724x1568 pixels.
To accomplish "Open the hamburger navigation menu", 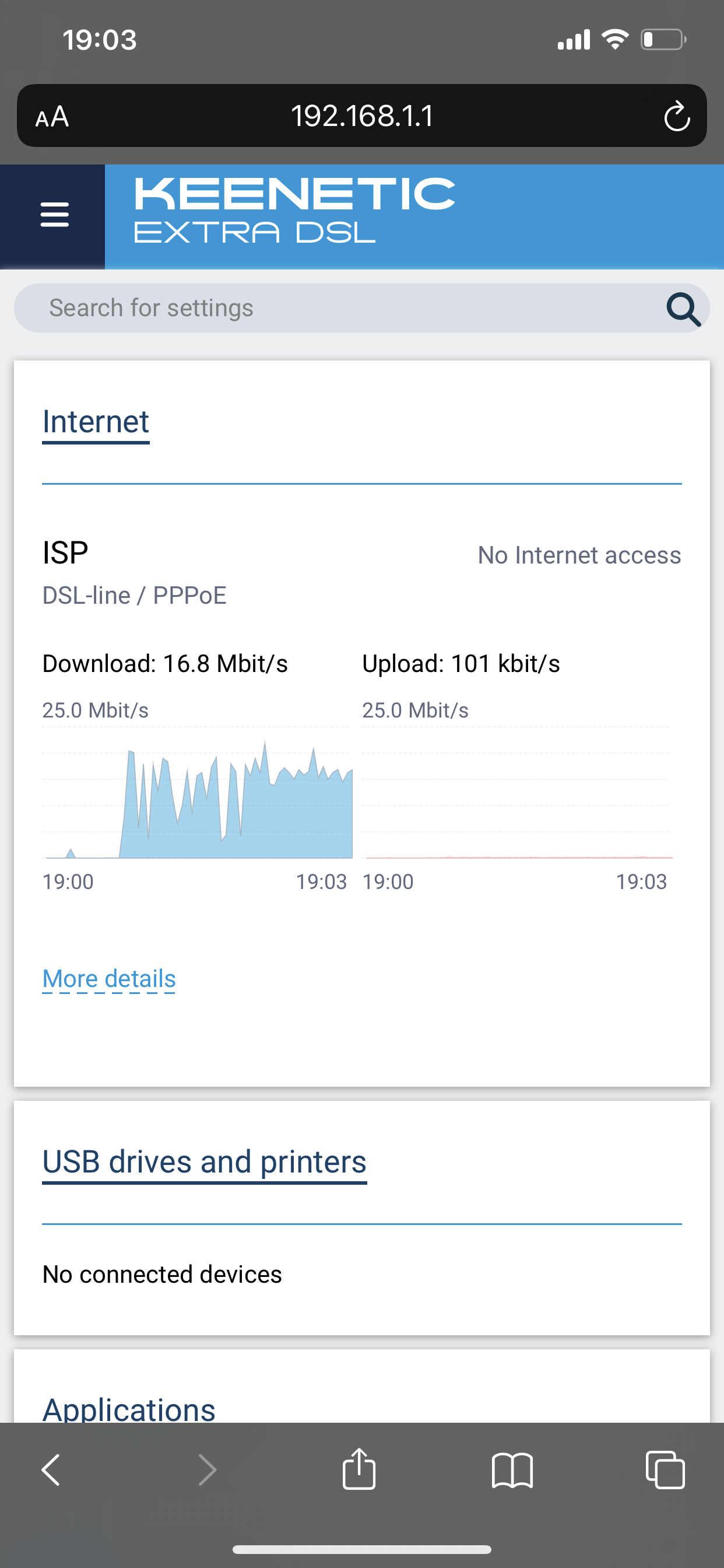I will pyautogui.click(x=54, y=215).
